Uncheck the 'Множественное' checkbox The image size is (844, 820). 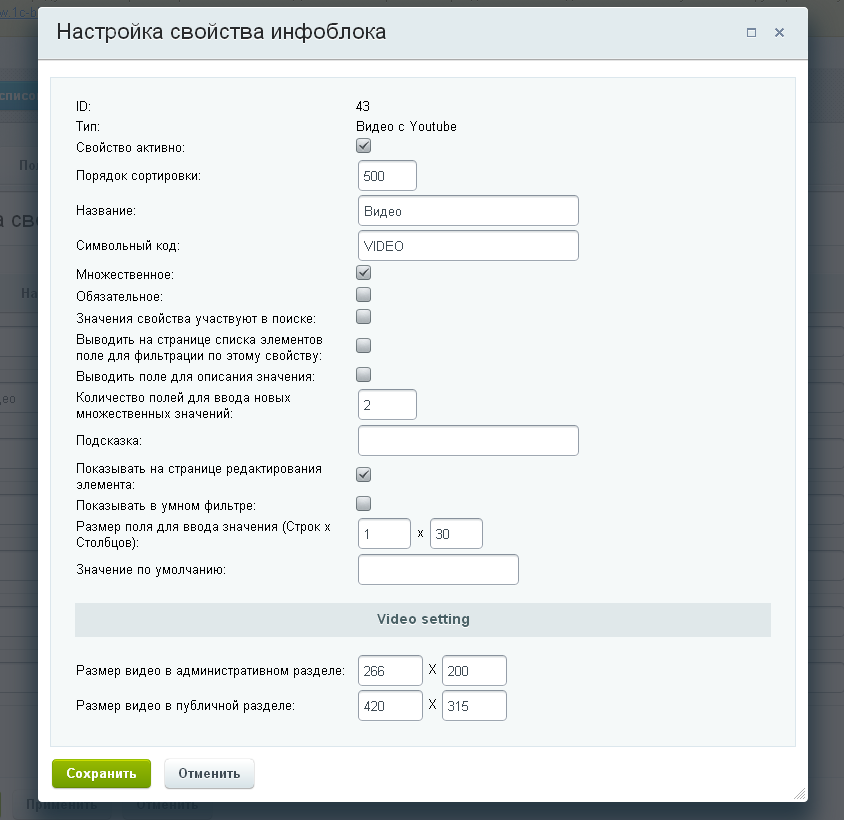point(364,272)
